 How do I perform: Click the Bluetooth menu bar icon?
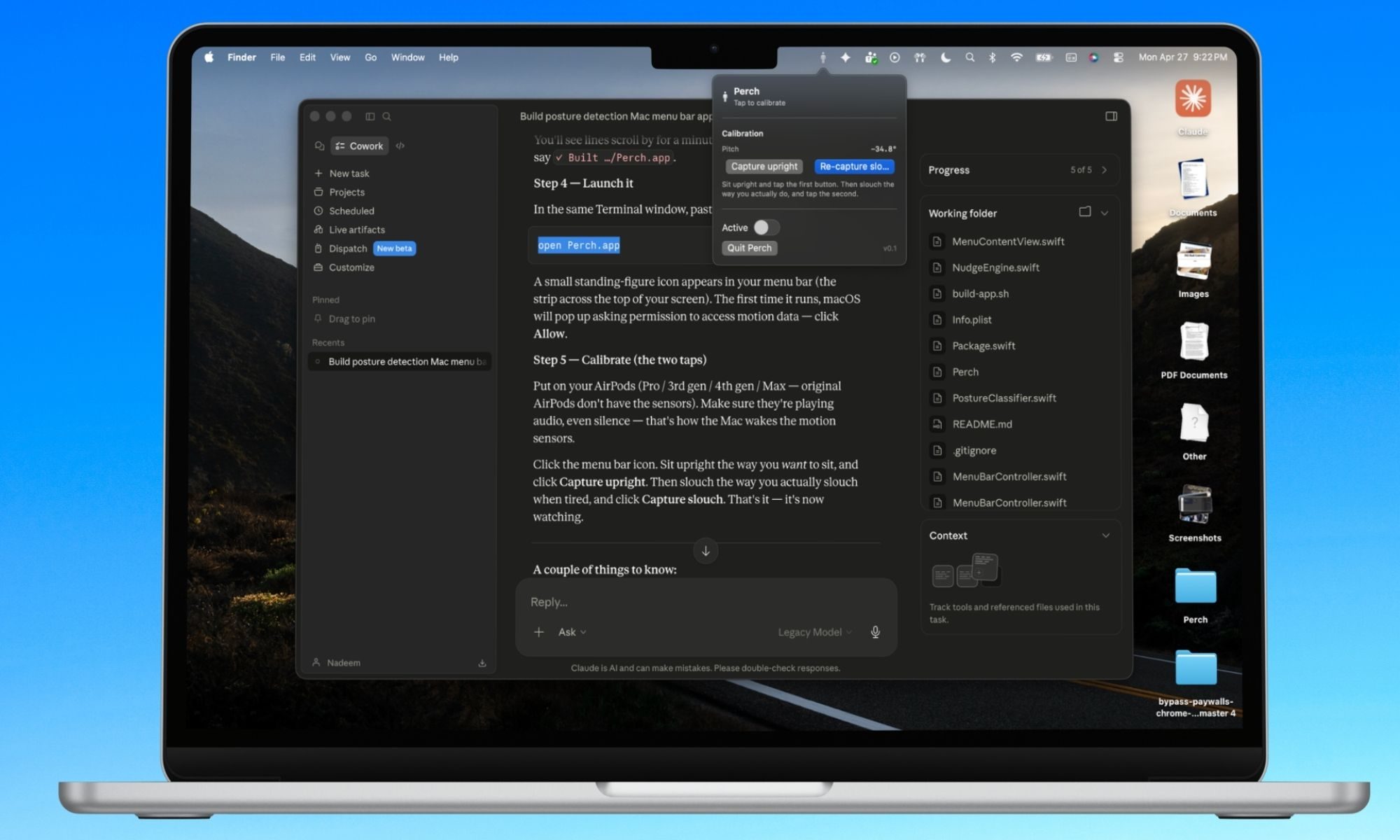coord(993,57)
